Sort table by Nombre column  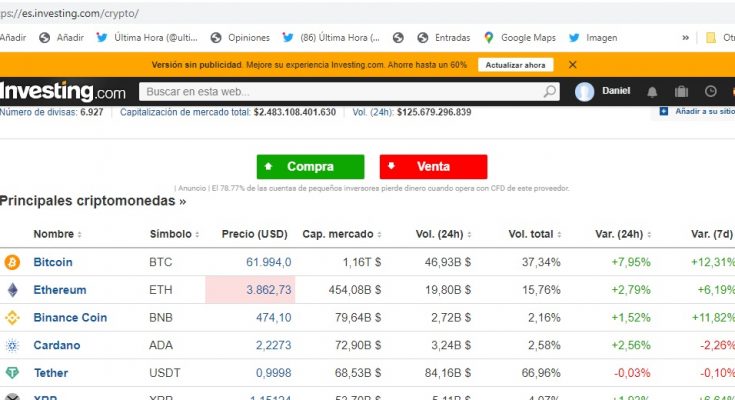[57, 234]
